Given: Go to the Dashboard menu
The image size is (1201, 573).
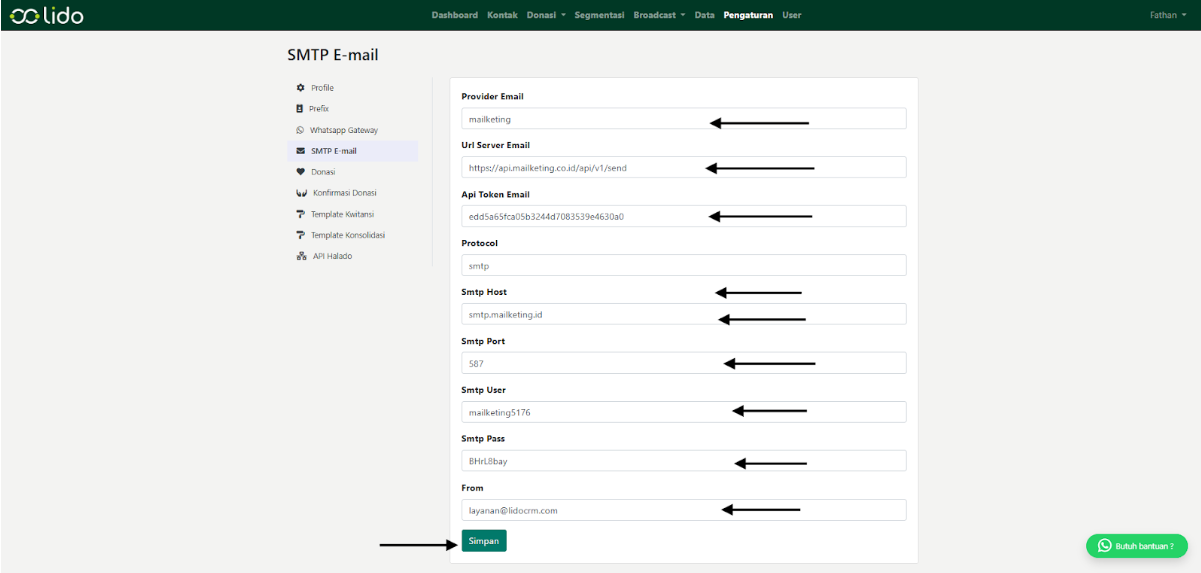Looking at the screenshot, I should coord(454,15).
